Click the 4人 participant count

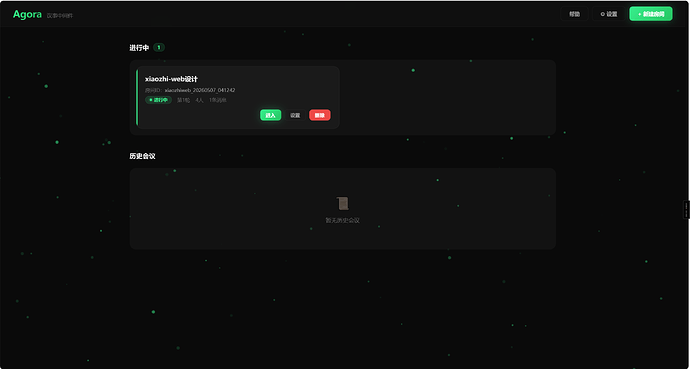click(x=200, y=100)
